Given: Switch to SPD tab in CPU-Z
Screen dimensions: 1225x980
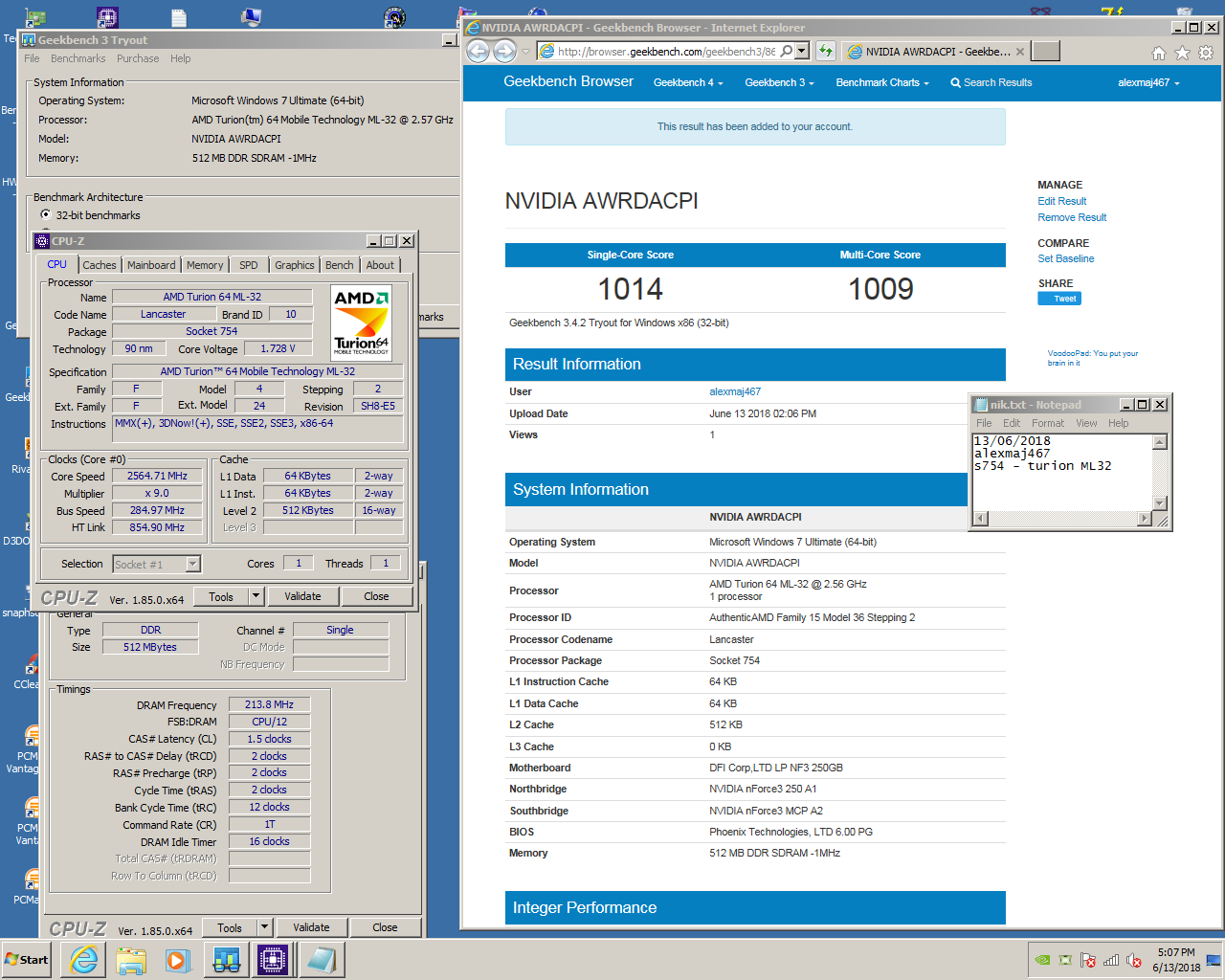Looking at the screenshot, I should tap(249, 265).
